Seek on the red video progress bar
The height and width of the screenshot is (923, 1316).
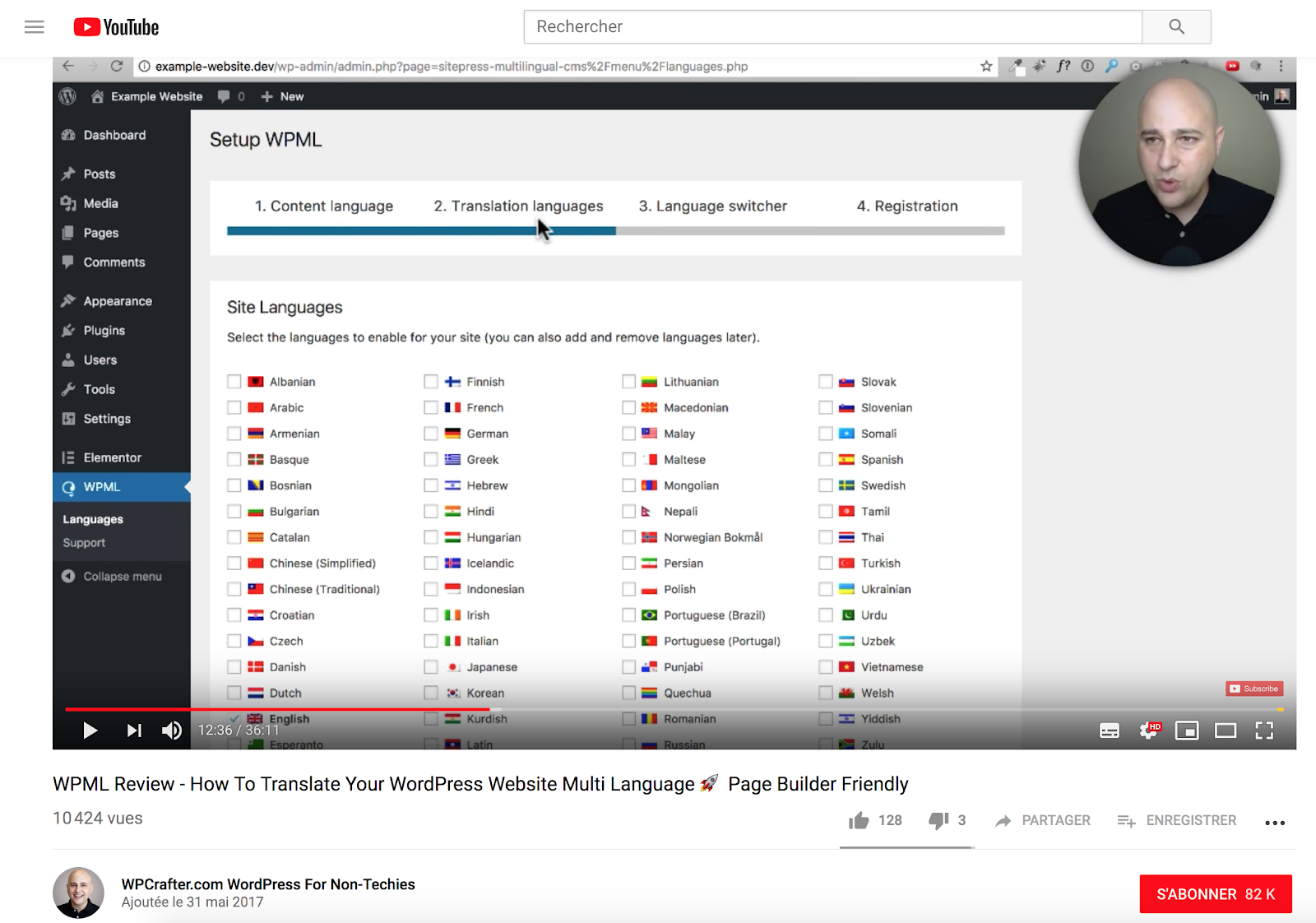point(277,708)
